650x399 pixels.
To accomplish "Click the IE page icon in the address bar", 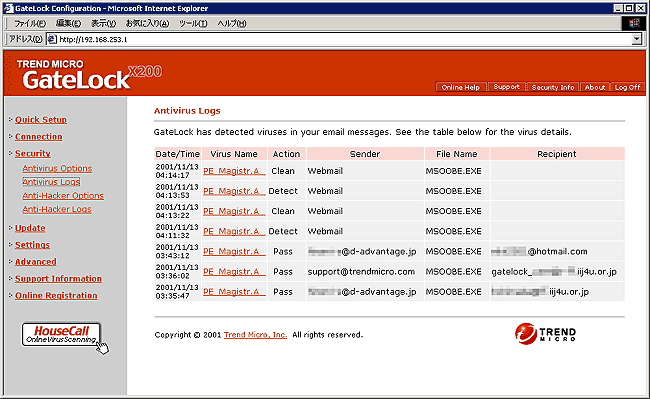I will [52, 39].
